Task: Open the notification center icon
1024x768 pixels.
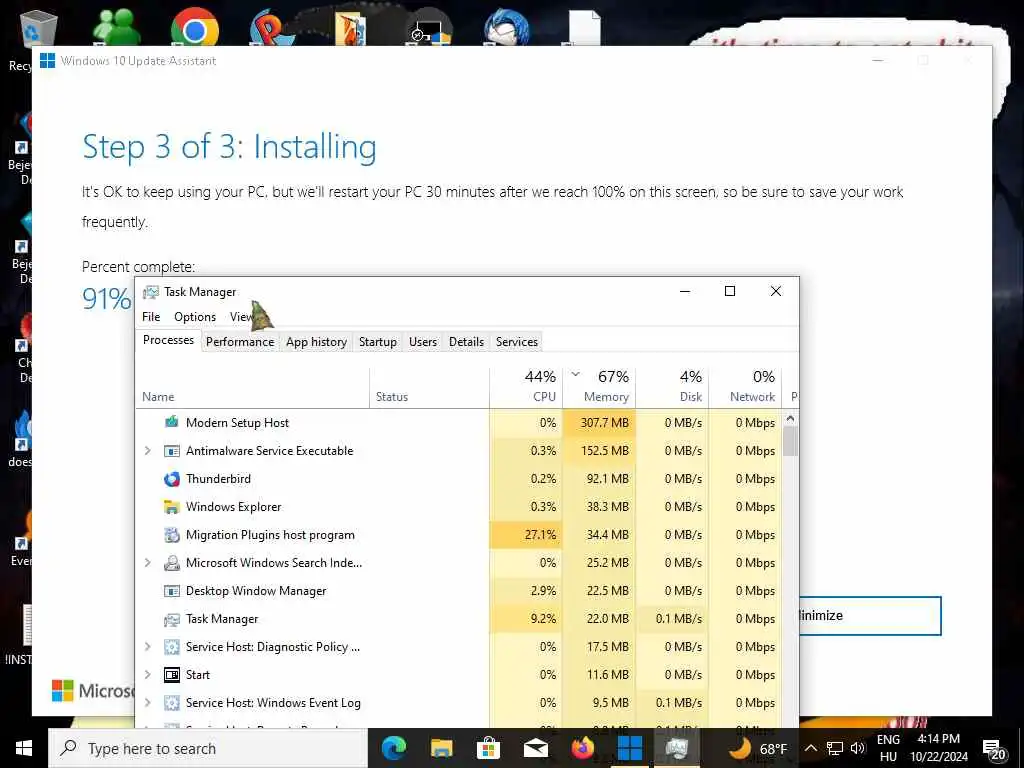Action: (993, 749)
